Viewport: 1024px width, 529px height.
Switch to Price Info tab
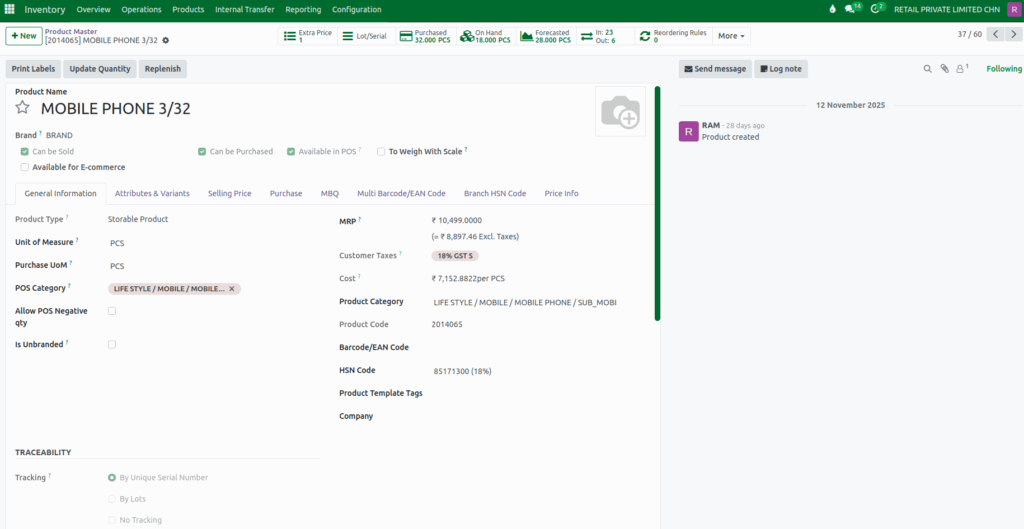562,194
